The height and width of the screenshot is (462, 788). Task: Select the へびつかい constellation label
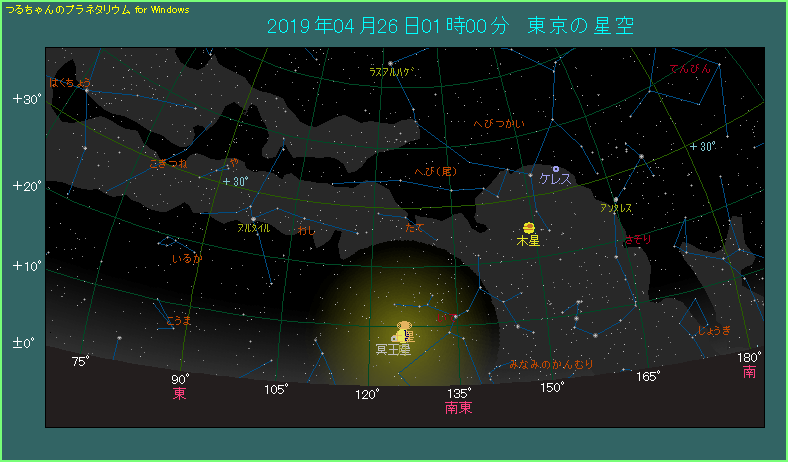[x=498, y=124]
